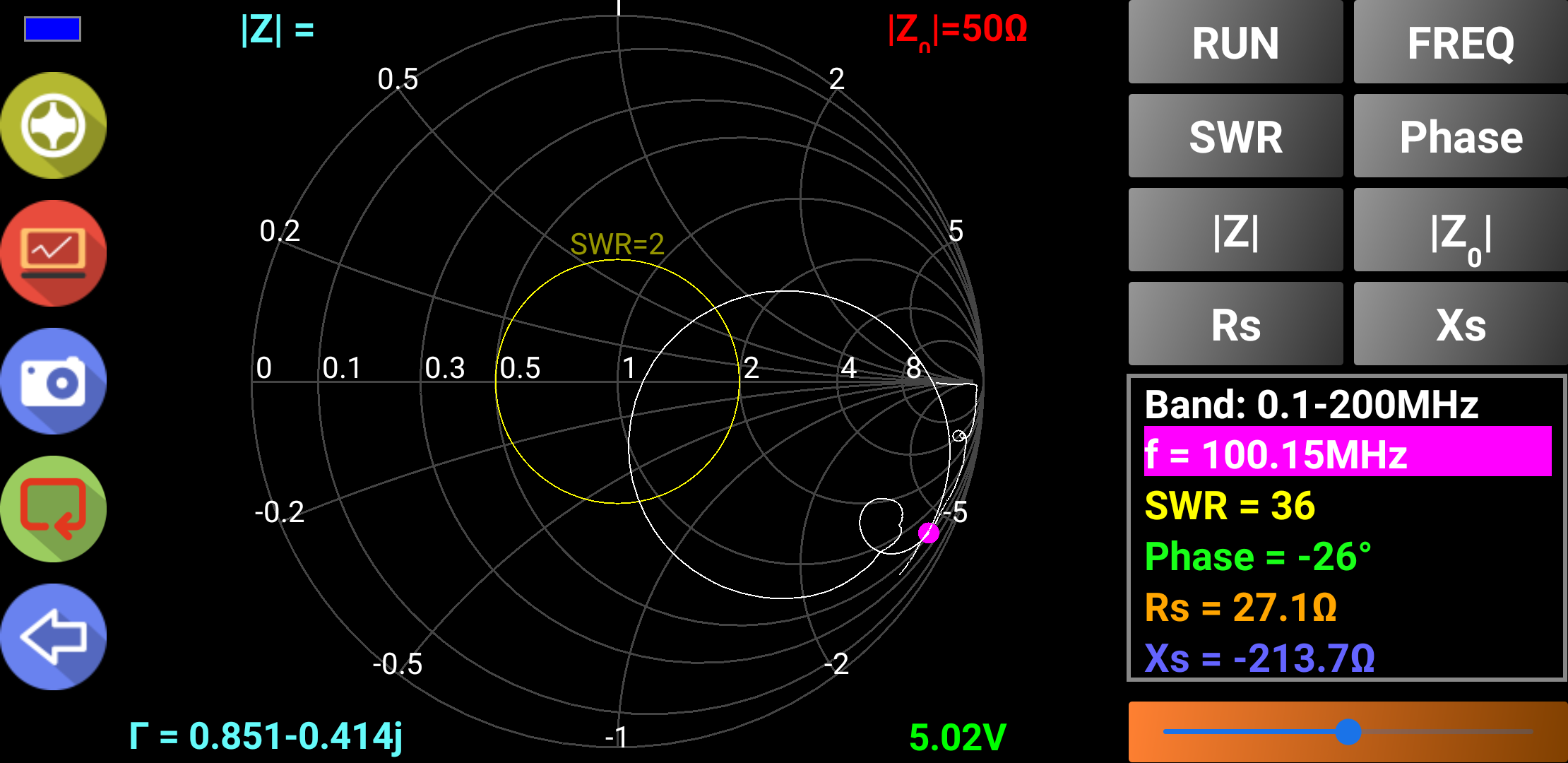Toggle the |Z| impedance magnitude button
This screenshot has width=1568, height=763.
[x=1235, y=230]
